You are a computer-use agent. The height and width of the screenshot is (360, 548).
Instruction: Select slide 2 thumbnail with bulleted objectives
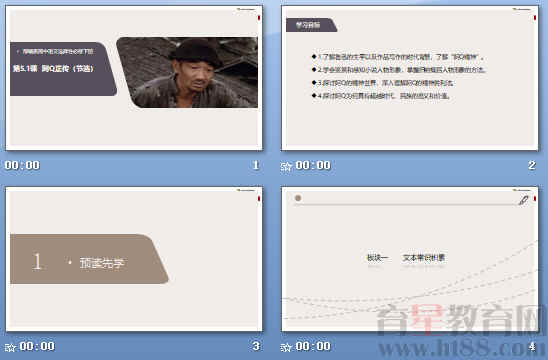pos(410,78)
